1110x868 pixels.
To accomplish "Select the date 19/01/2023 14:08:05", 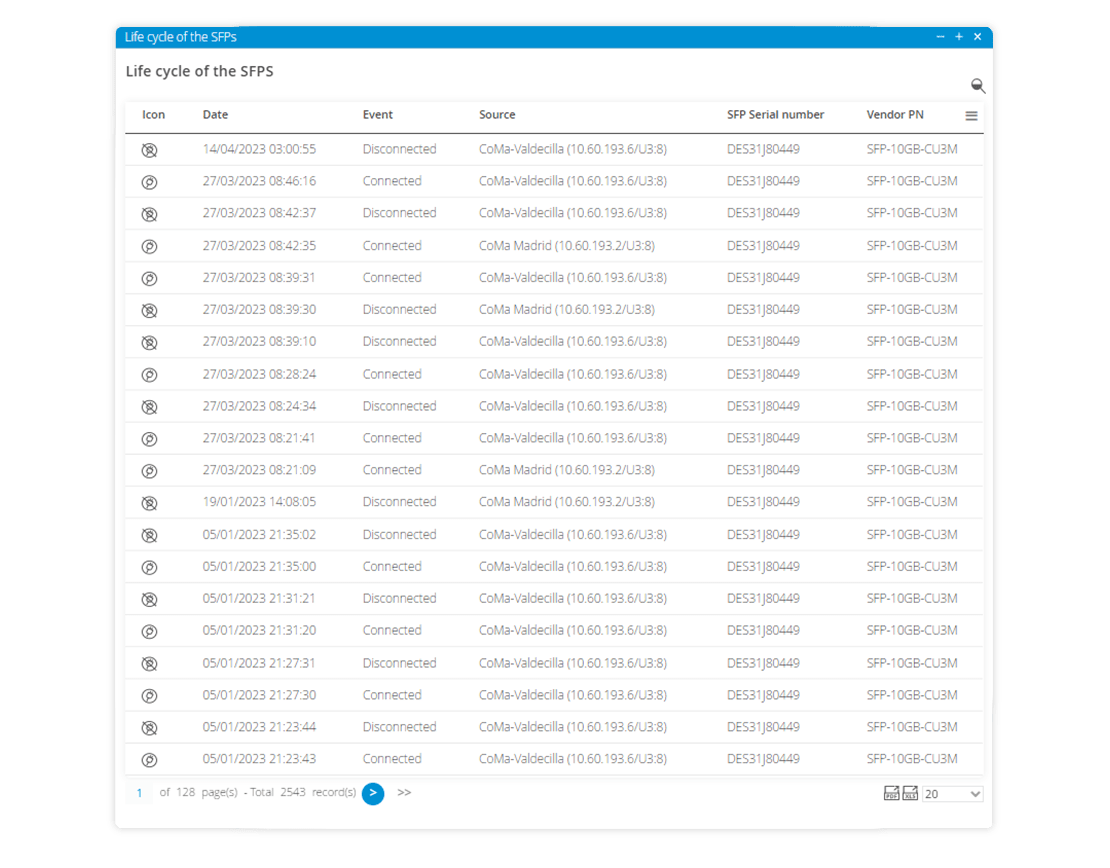I will [x=259, y=501].
